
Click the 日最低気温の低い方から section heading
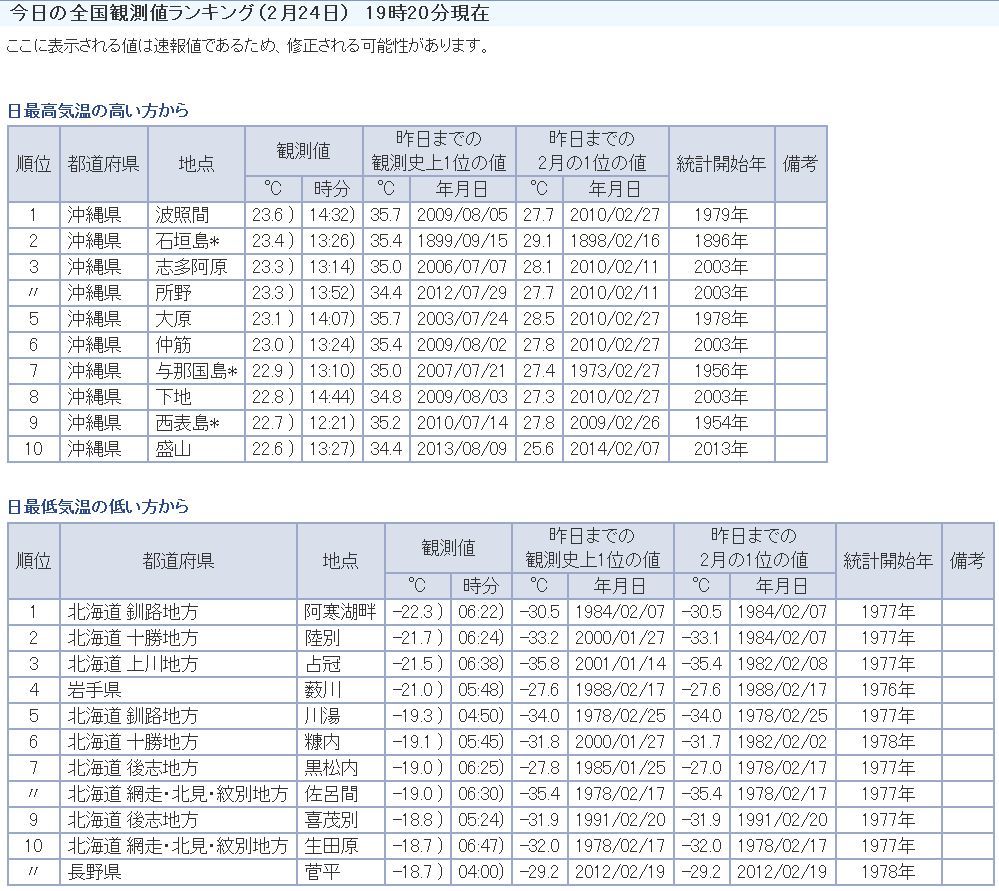[98, 506]
